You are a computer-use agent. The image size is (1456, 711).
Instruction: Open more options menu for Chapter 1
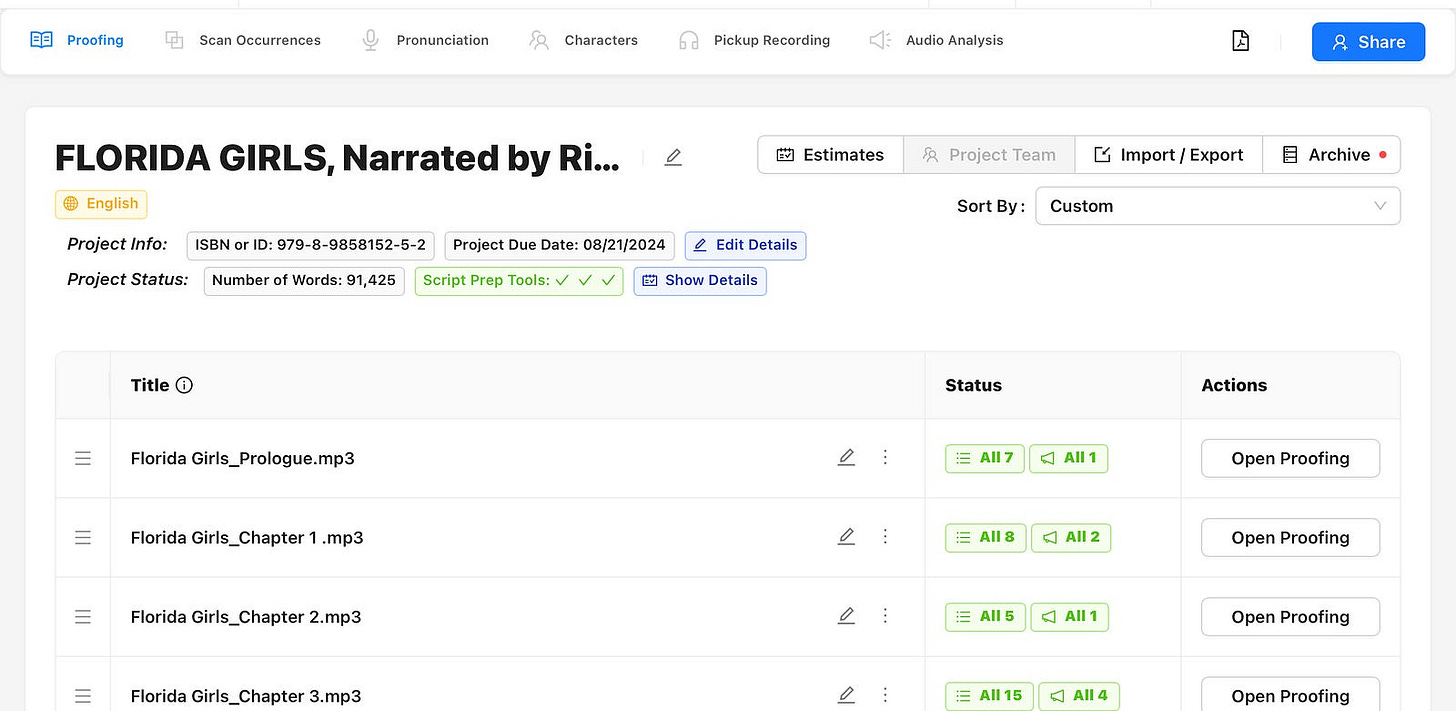pos(885,536)
